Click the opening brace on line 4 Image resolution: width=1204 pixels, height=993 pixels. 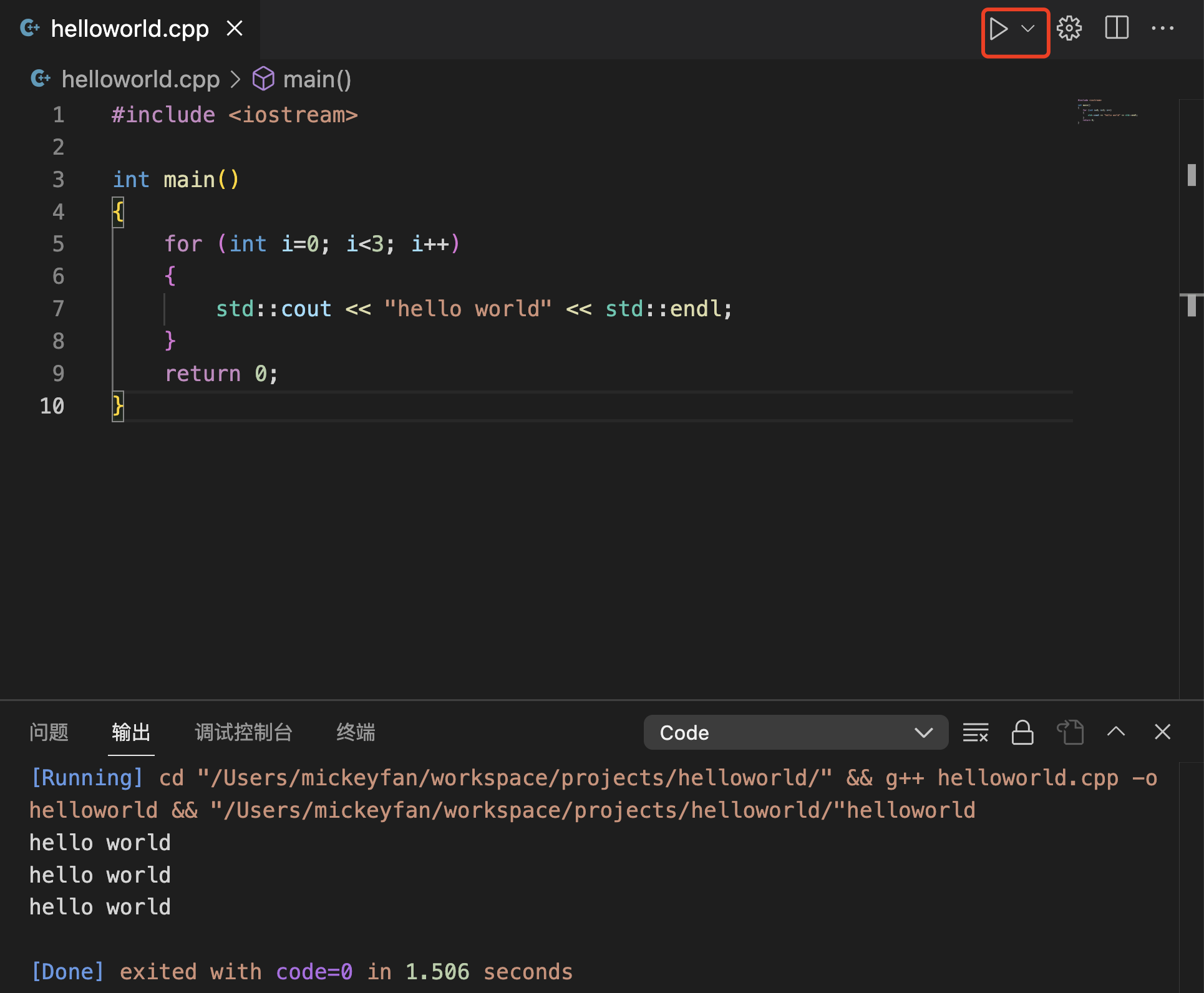click(x=118, y=212)
